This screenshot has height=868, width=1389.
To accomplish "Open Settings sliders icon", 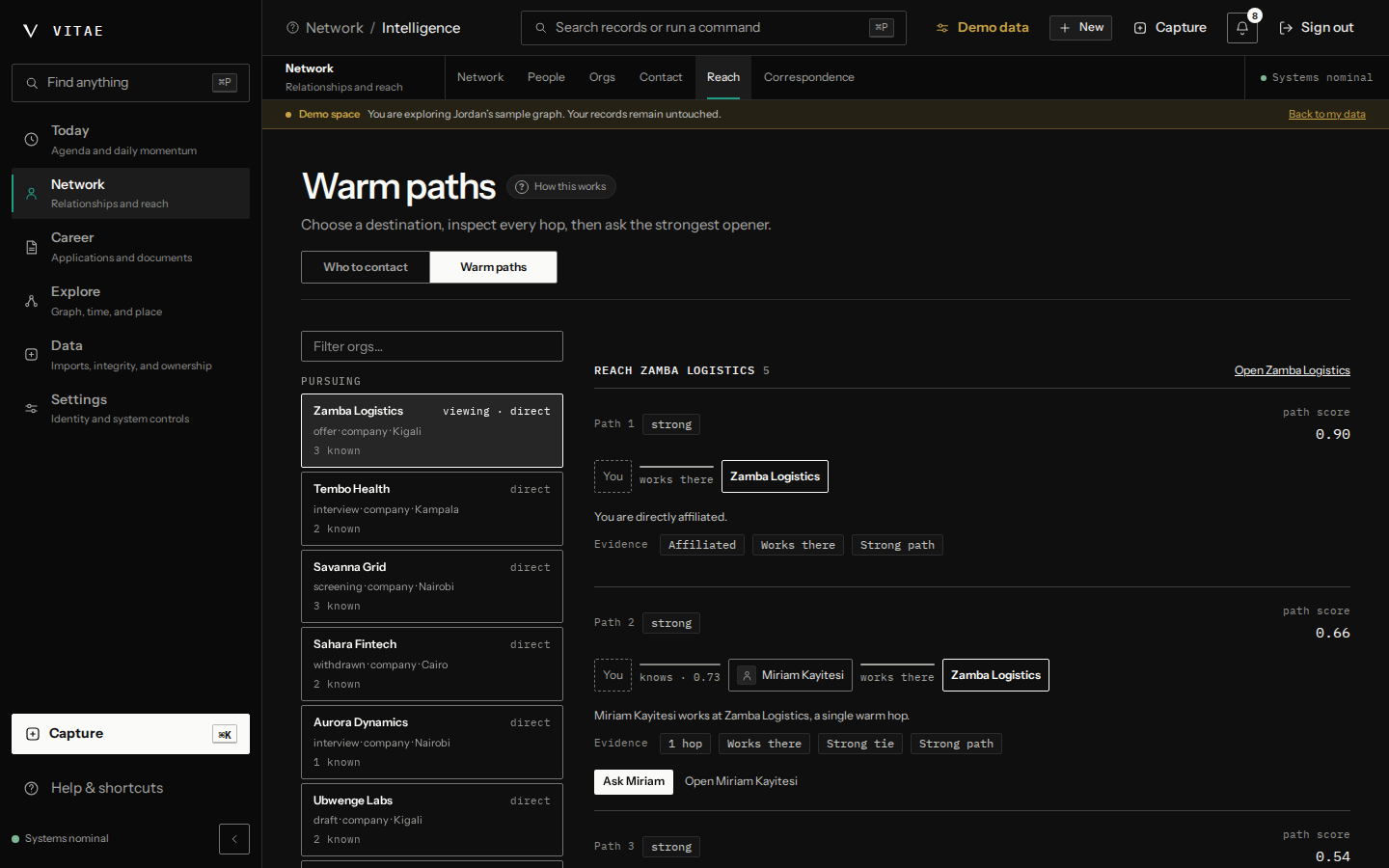I will 32,409.
